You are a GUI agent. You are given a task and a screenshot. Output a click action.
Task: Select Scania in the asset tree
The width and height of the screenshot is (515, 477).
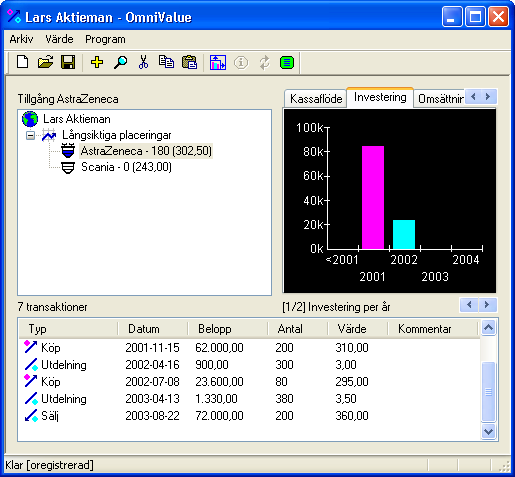pyautogui.click(x=126, y=167)
